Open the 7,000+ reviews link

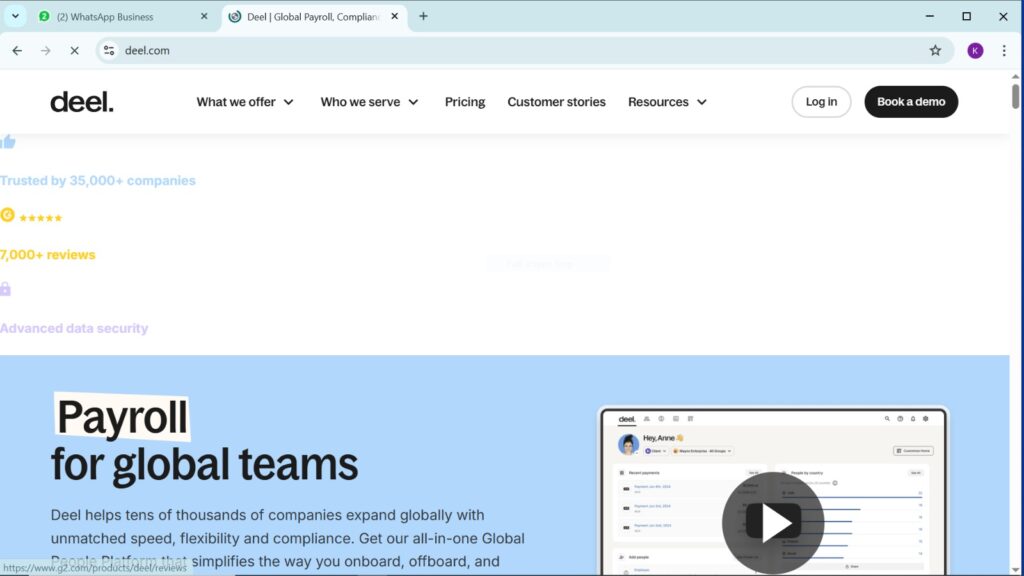click(48, 255)
